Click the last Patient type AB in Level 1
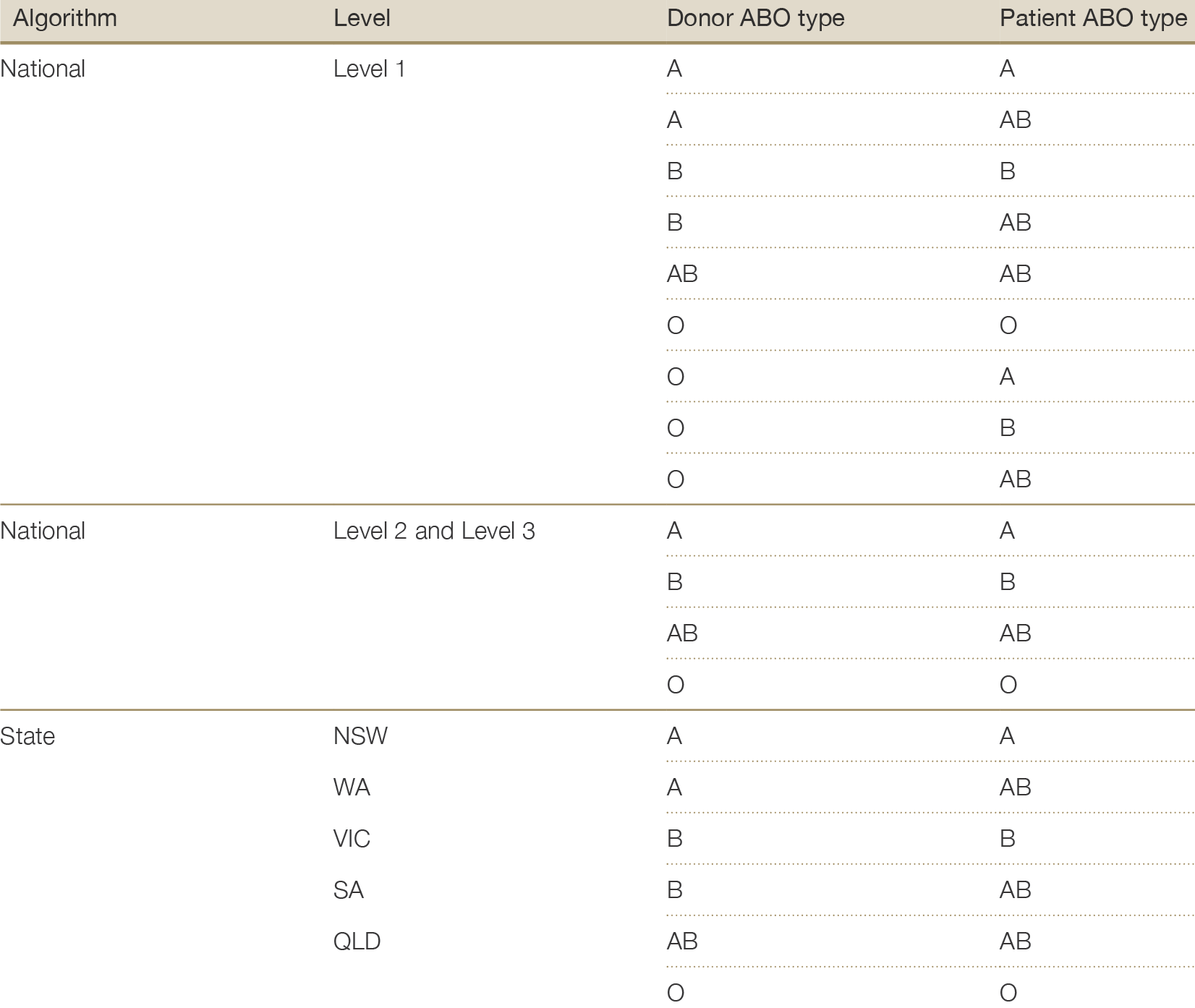 pyautogui.click(x=1015, y=479)
